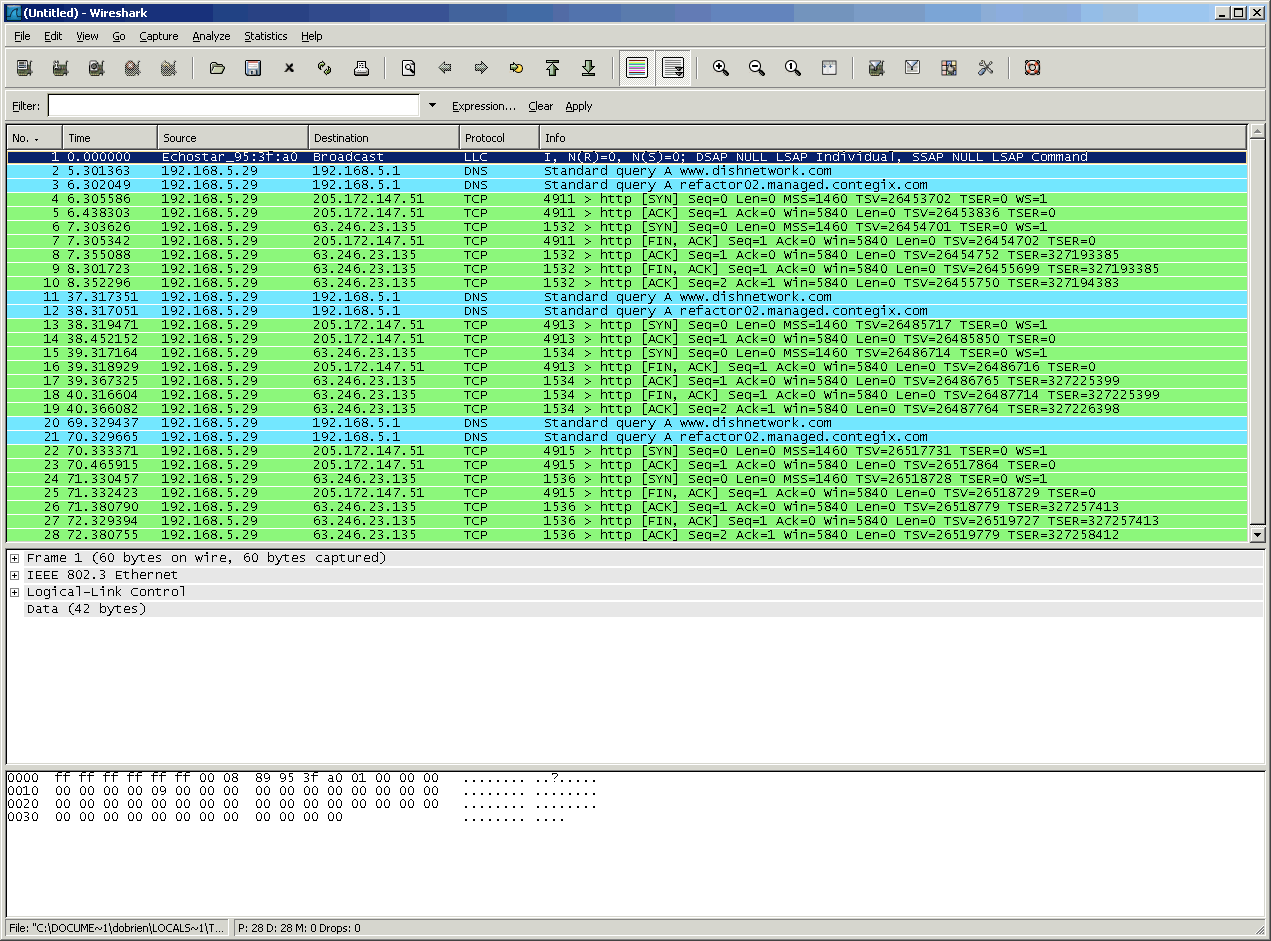Click the packet list vertical scrollbar down arrow
This screenshot has height=941, width=1271.
pyautogui.click(x=1257, y=535)
